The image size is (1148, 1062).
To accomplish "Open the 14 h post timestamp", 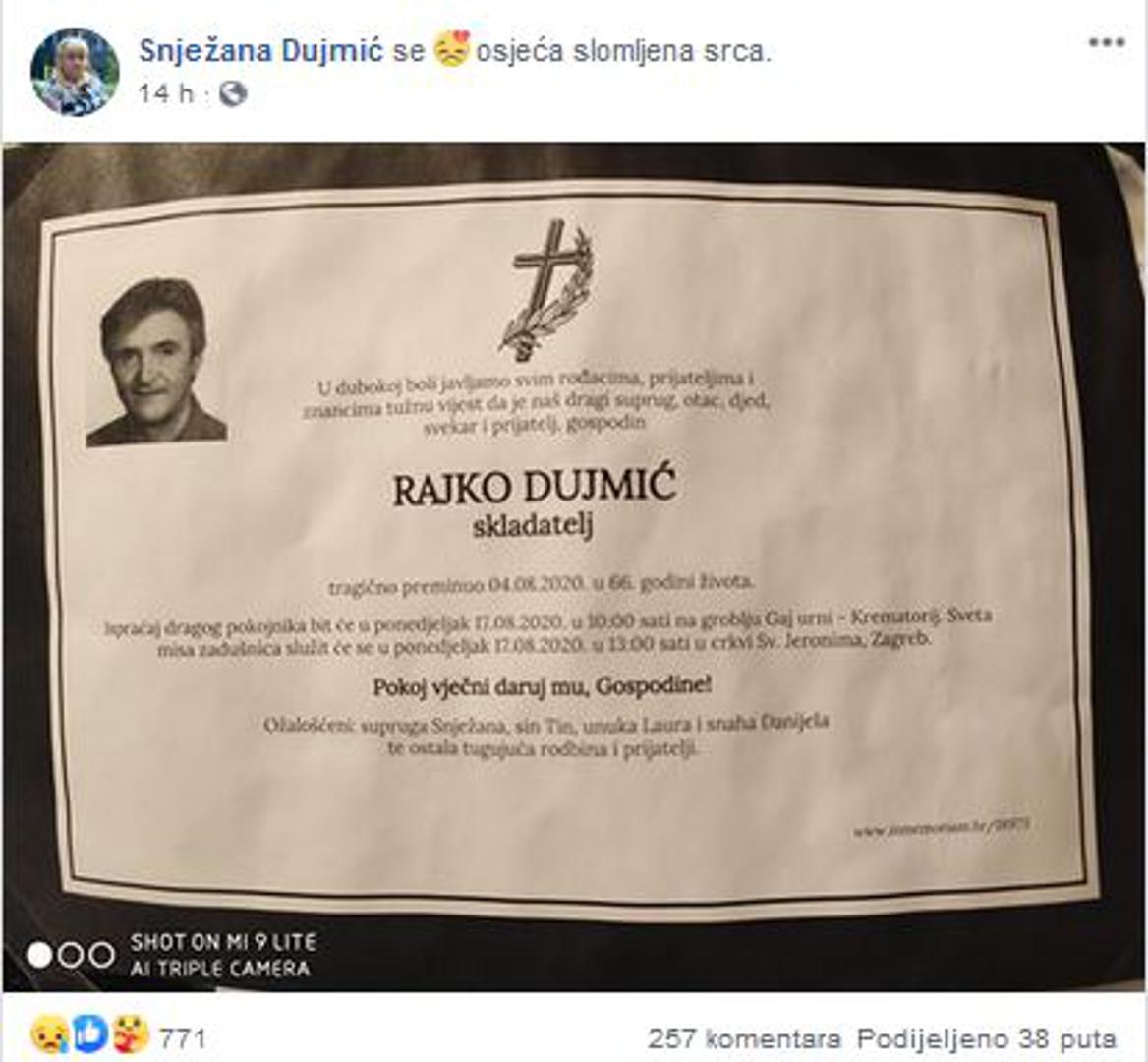I will pos(166,93).
